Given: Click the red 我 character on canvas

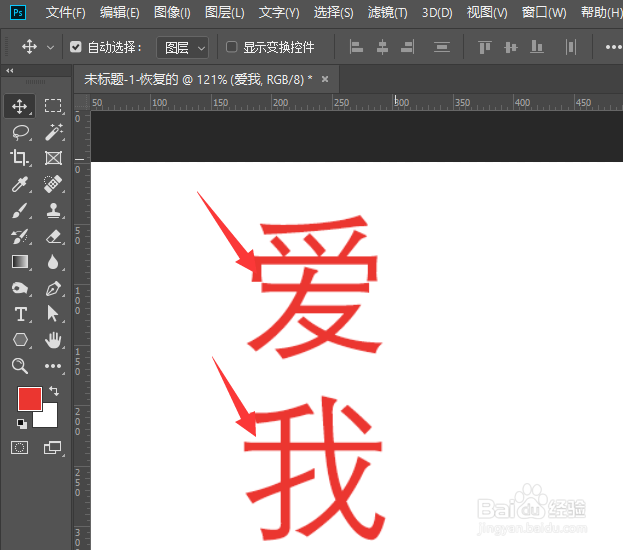Looking at the screenshot, I should coord(314,468).
